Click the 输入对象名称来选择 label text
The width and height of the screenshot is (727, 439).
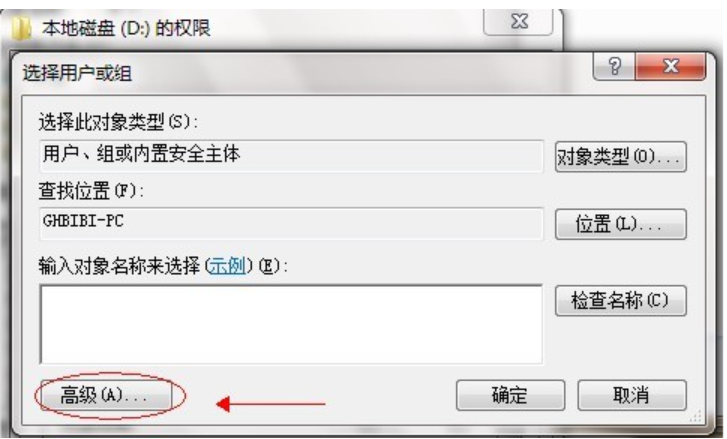[119, 266]
